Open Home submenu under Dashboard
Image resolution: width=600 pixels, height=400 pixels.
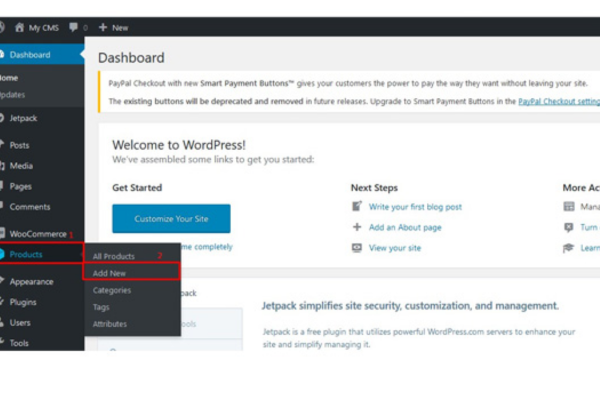(9, 78)
